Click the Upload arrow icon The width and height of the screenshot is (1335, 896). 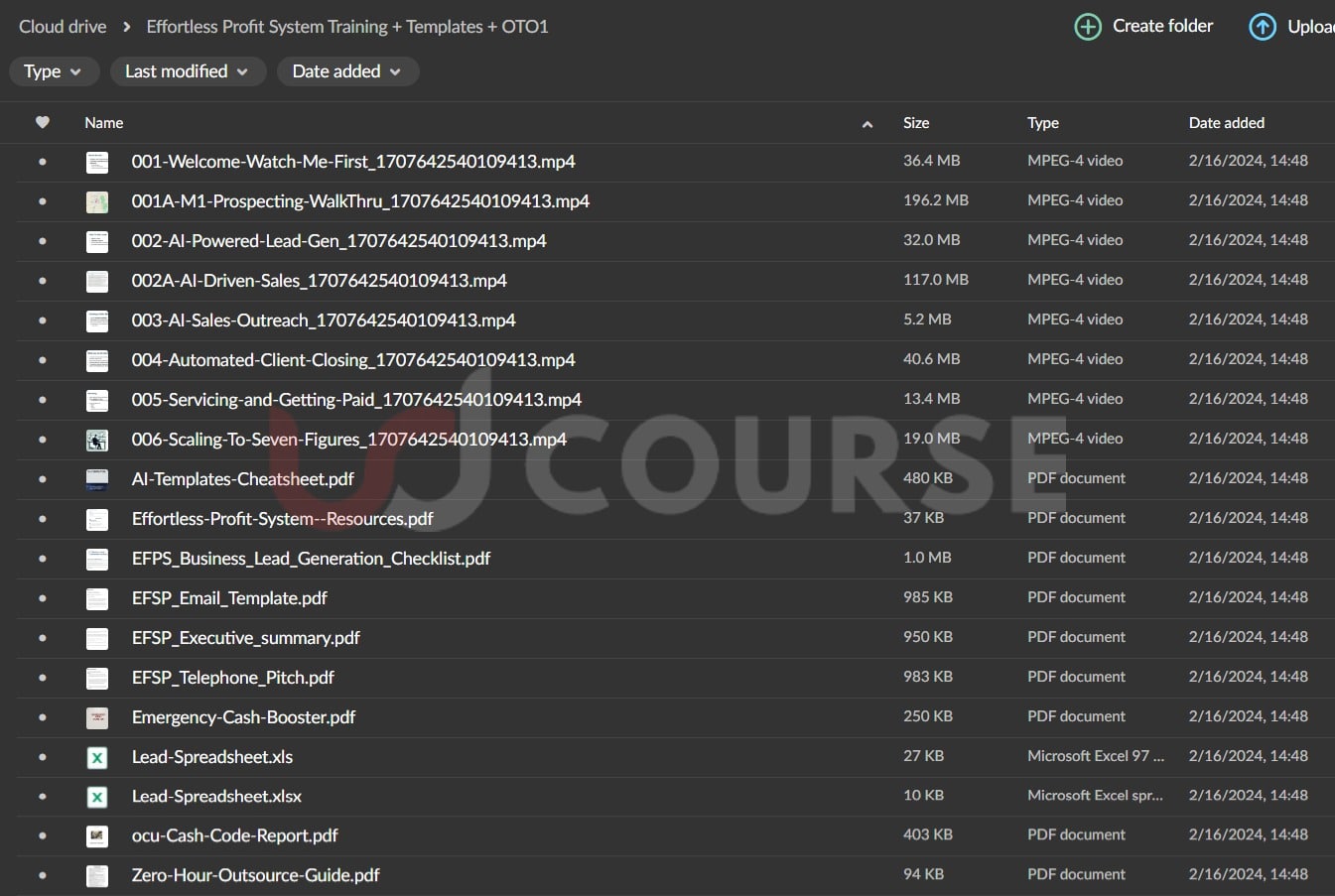(1262, 27)
